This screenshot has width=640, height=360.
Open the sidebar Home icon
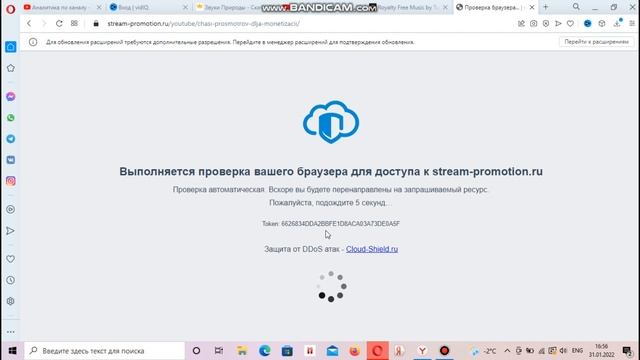tap(11, 47)
